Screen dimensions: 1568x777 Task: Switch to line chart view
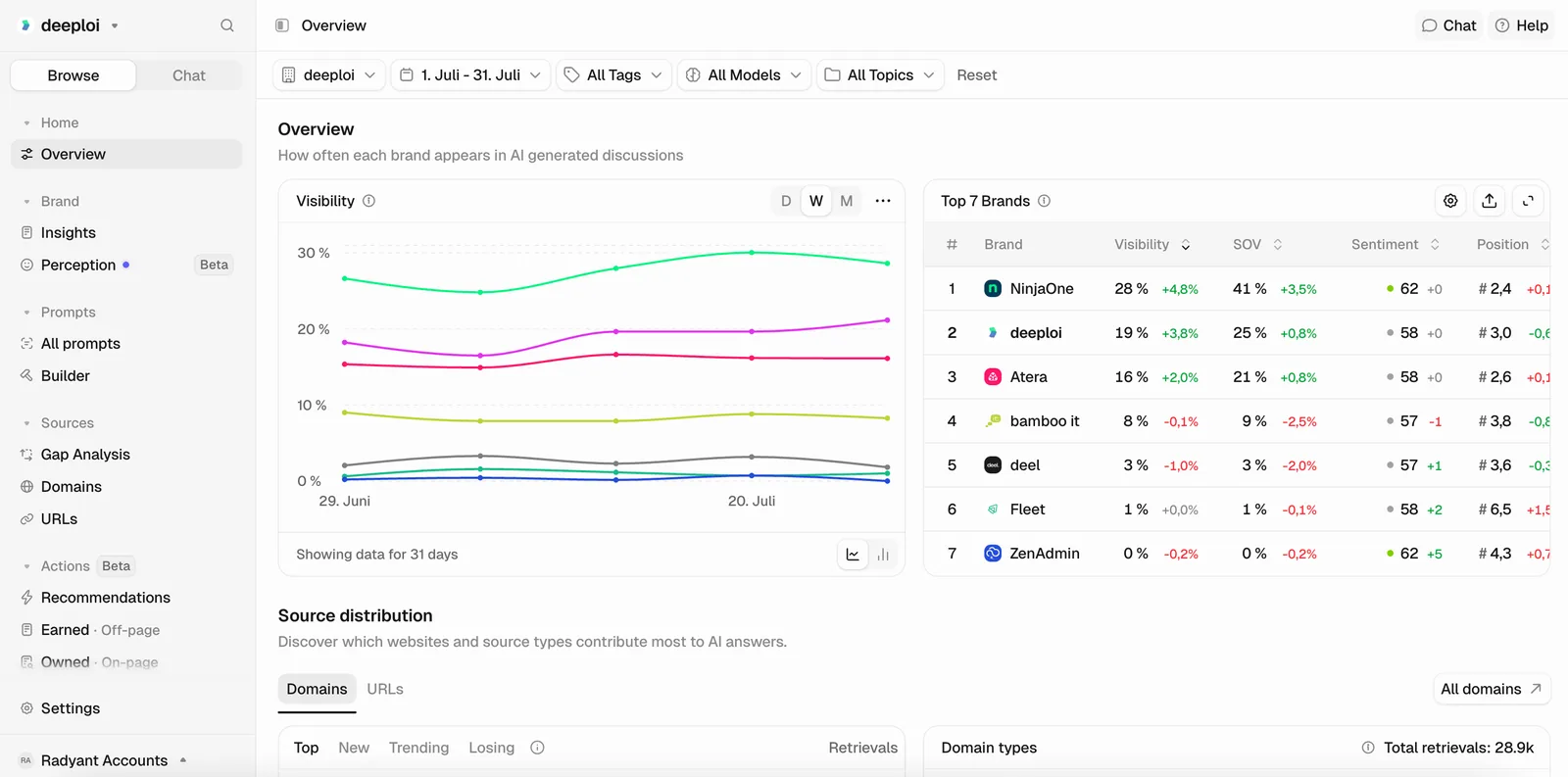[853, 555]
